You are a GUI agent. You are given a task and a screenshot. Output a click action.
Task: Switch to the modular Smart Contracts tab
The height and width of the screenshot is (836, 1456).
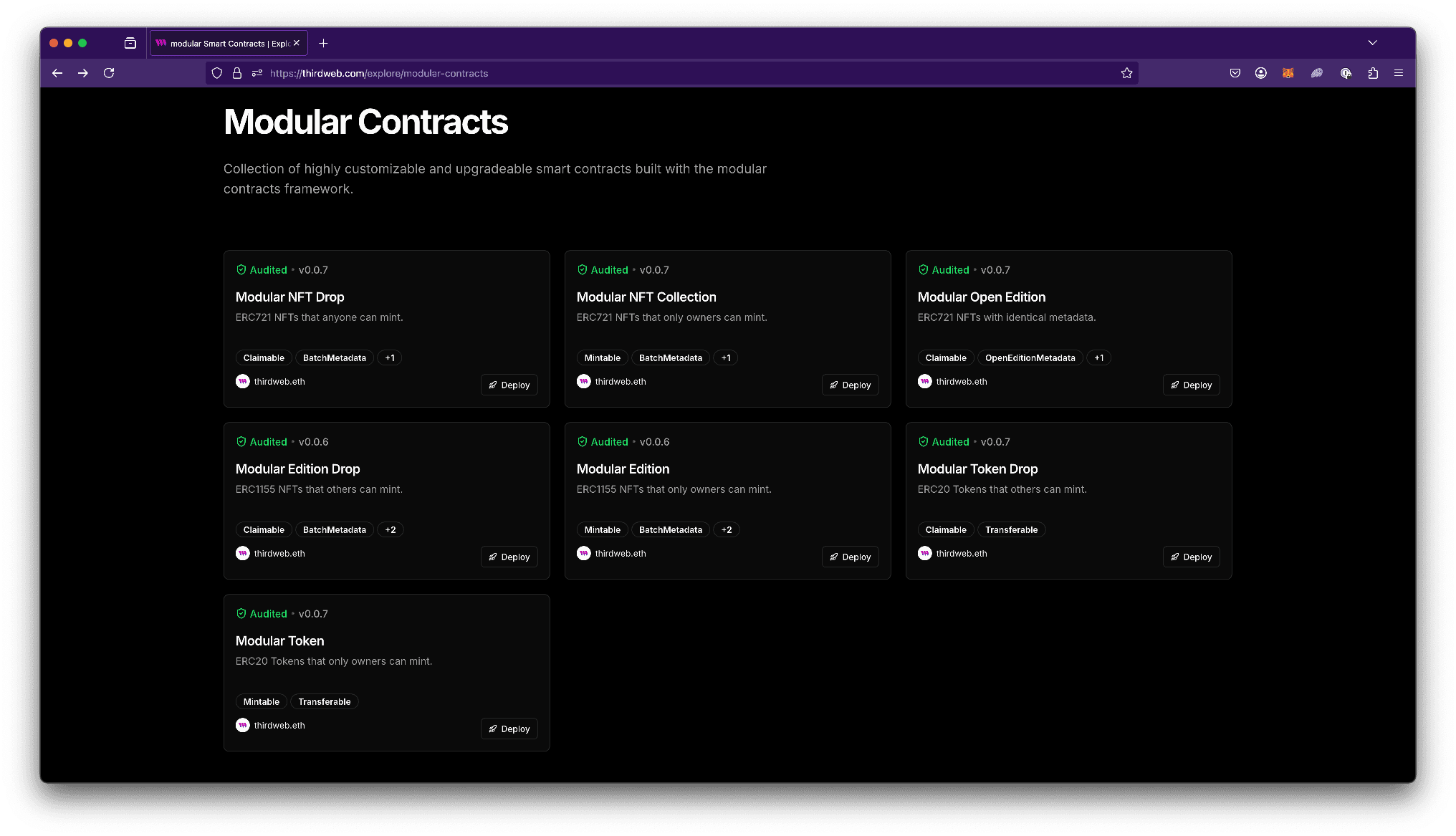pos(226,43)
